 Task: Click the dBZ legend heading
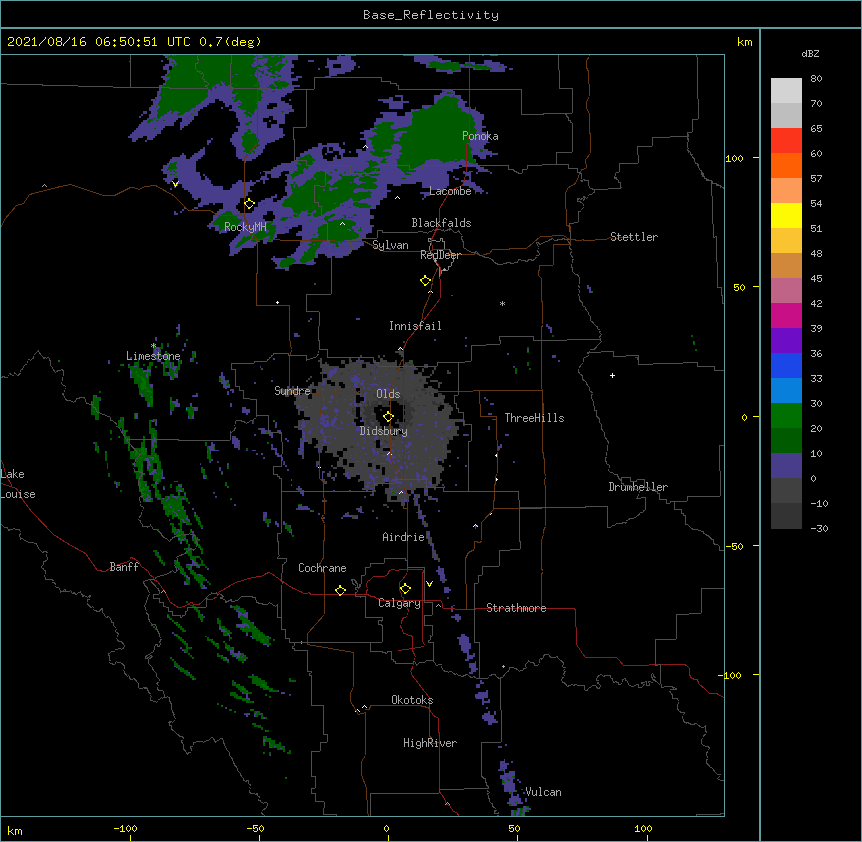810,54
